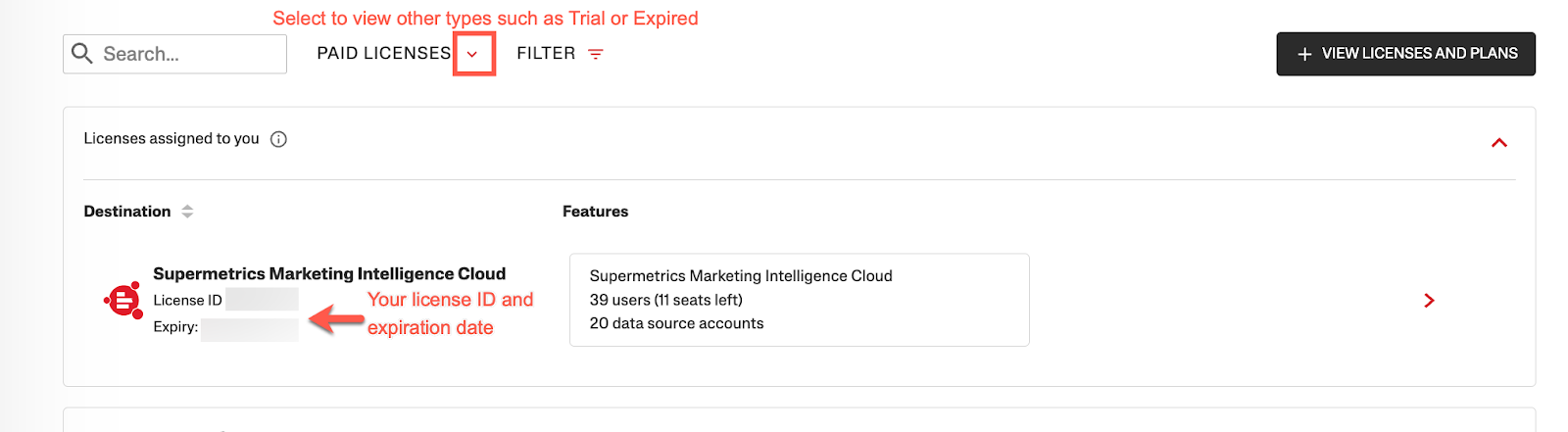Collapse the Licenses assigned to you section
This screenshot has height=432, width=1568.
[1498, 143]
